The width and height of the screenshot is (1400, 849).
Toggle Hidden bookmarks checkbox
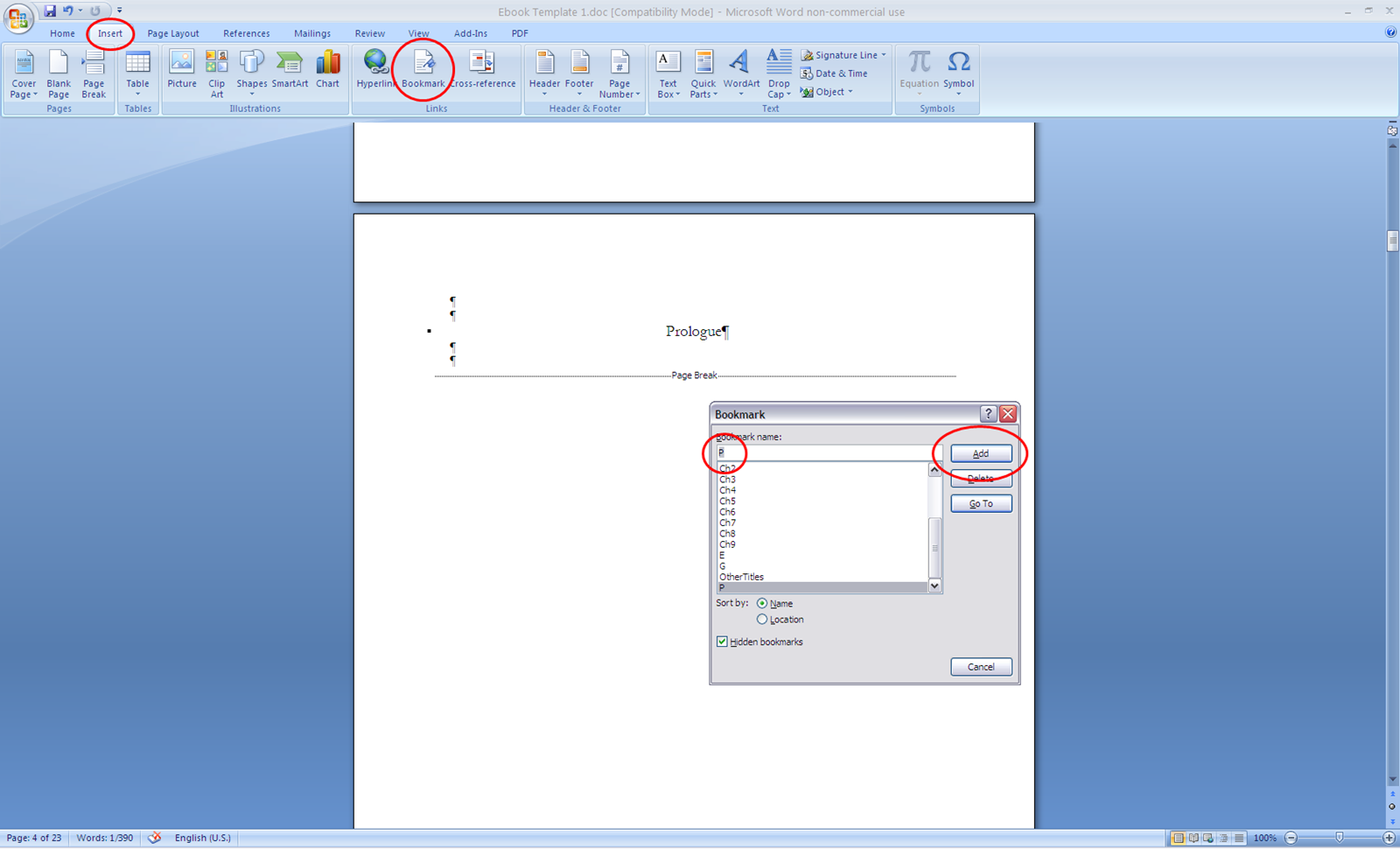tap(721, 642)
